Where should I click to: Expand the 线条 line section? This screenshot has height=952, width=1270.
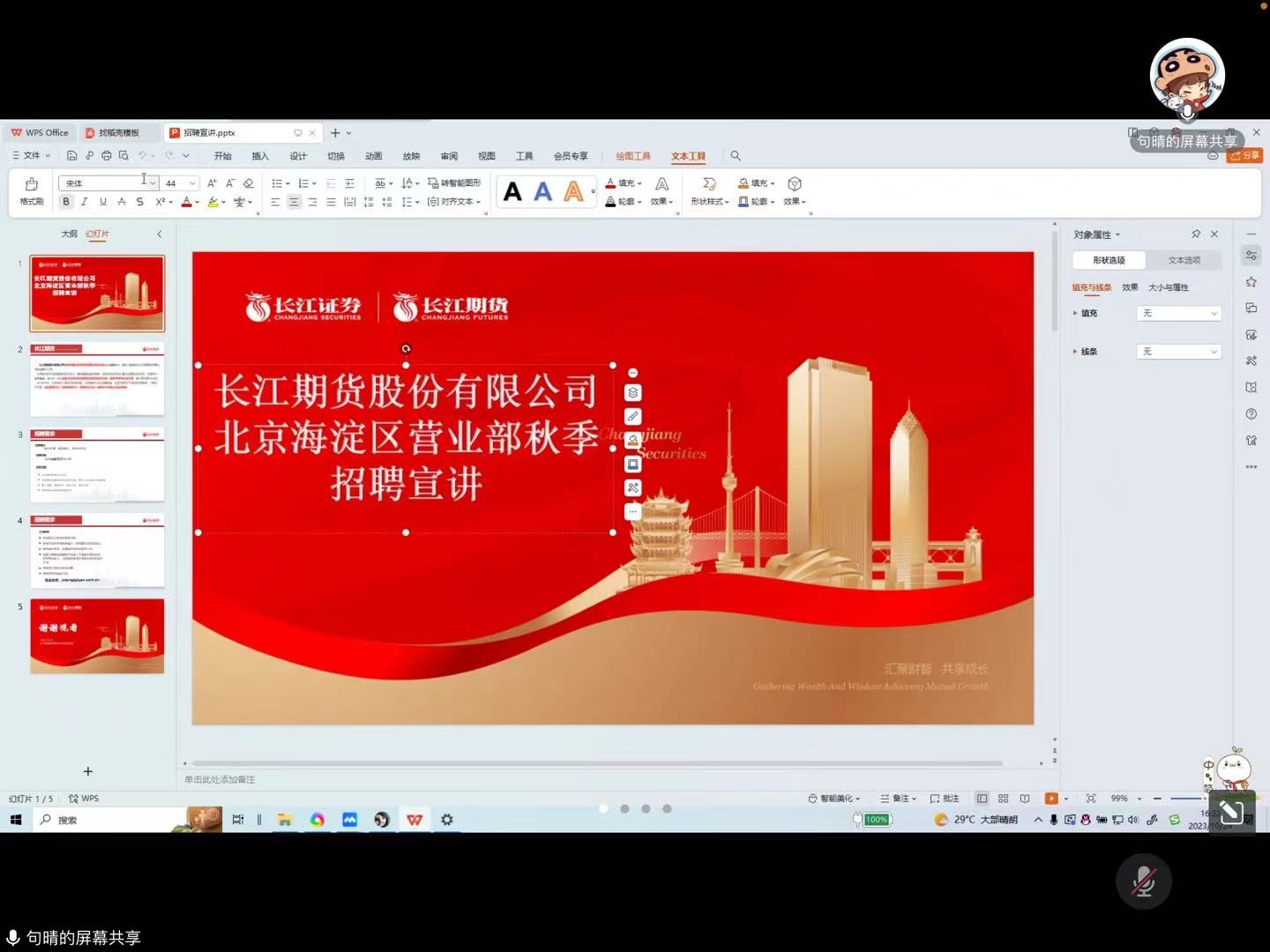pos(1075,352)
